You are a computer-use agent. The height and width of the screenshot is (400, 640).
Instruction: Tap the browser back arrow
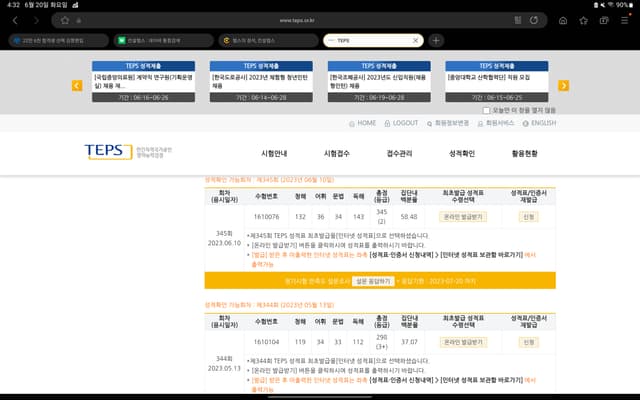[15, 20]
